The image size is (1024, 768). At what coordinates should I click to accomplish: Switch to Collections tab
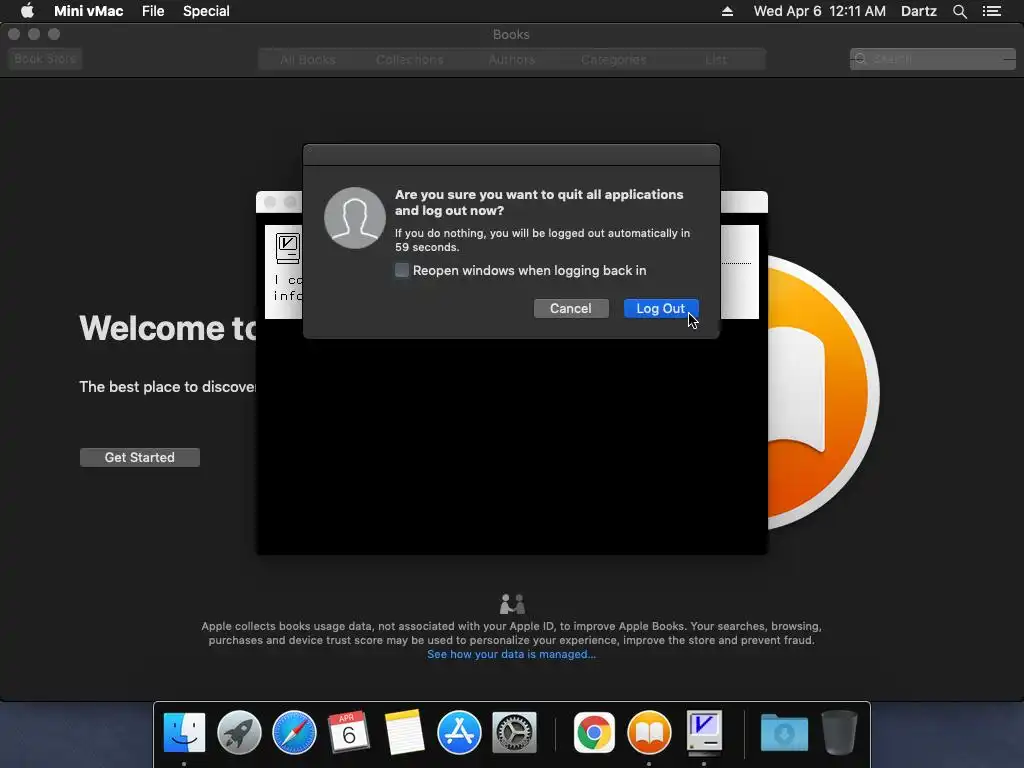point(409,59)
